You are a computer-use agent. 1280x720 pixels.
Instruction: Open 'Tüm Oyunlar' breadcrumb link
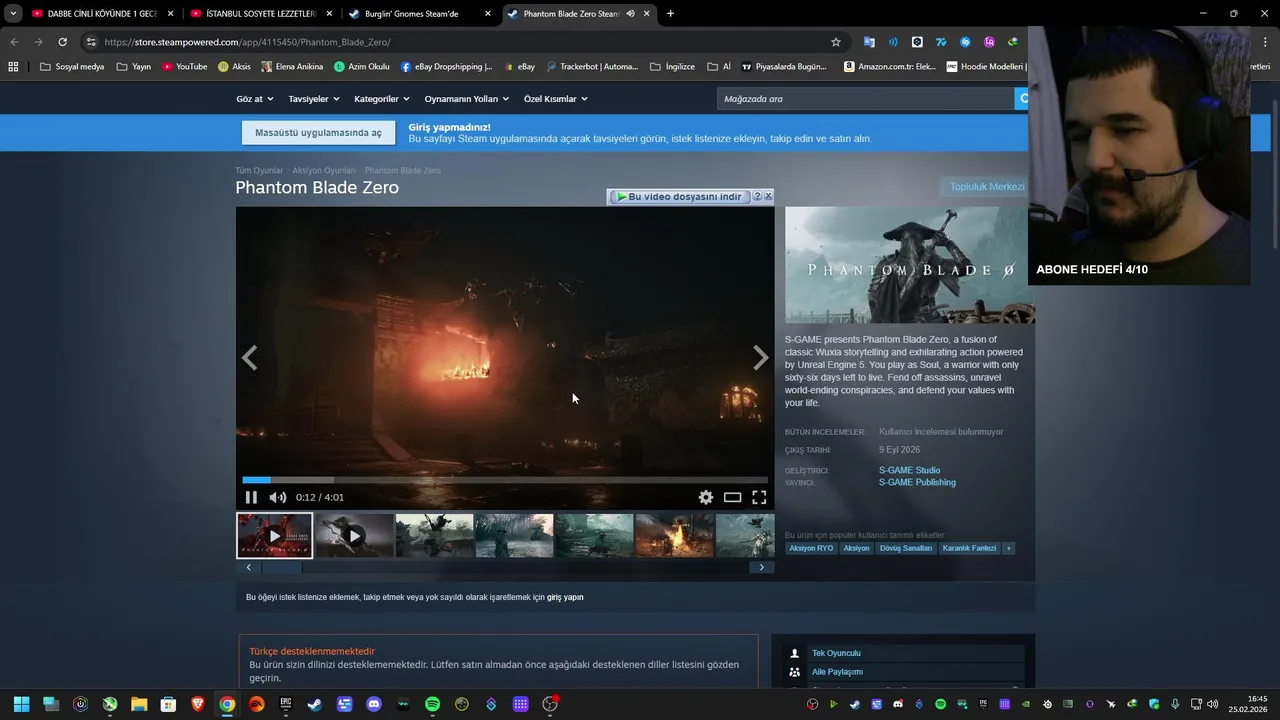259,170
